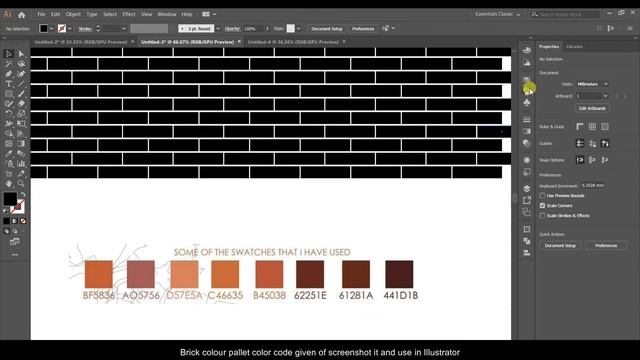Pick the Magic Wand tool
The height and width of the screenshot is (360, 640).
click(x=8, y=64)
